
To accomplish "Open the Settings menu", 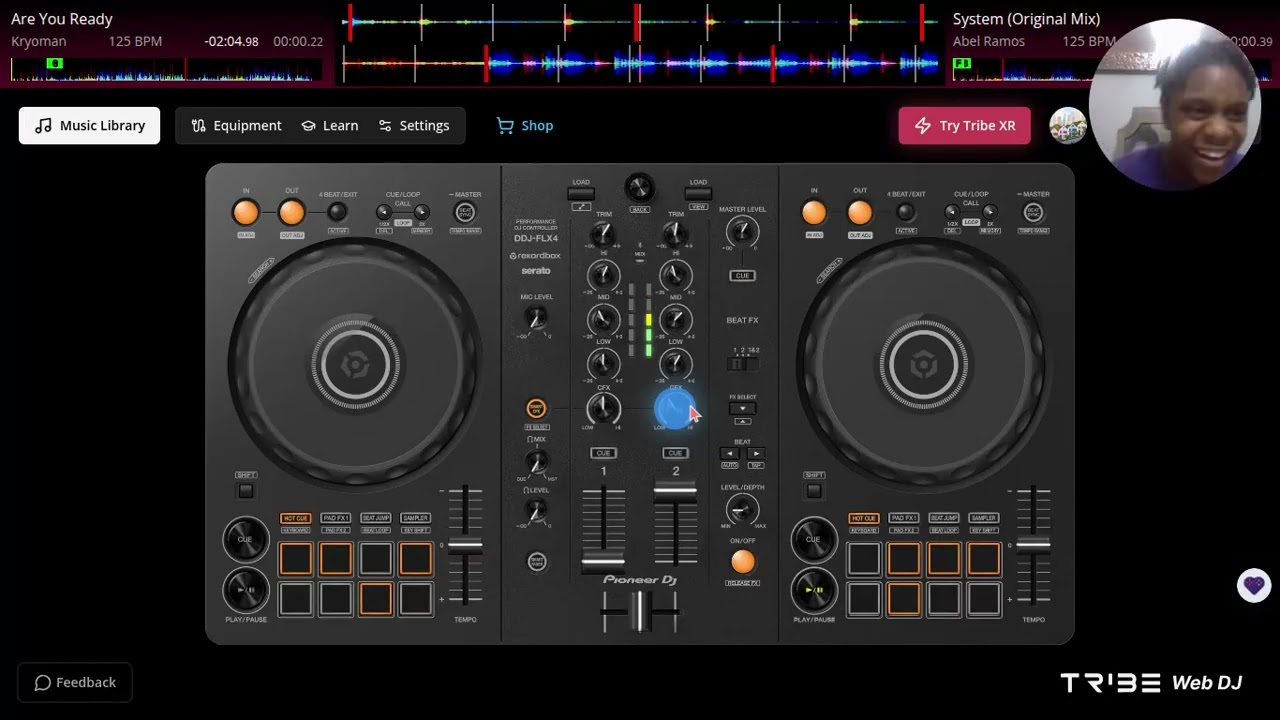I will pyautogui.click(x=414, y=125).
